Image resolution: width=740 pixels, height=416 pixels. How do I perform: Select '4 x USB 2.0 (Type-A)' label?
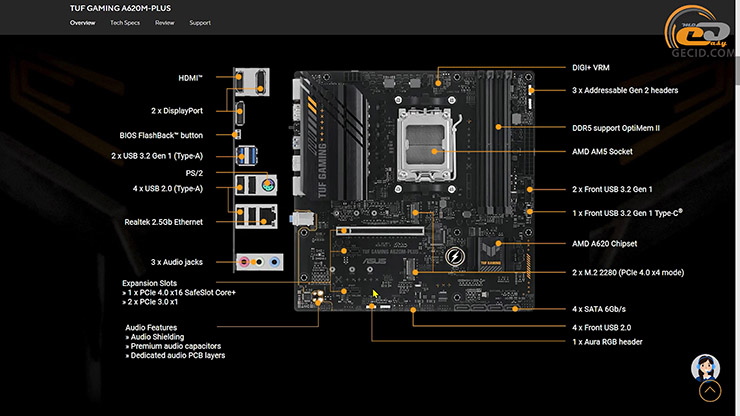pyautogui.click(x=168, y=188)
